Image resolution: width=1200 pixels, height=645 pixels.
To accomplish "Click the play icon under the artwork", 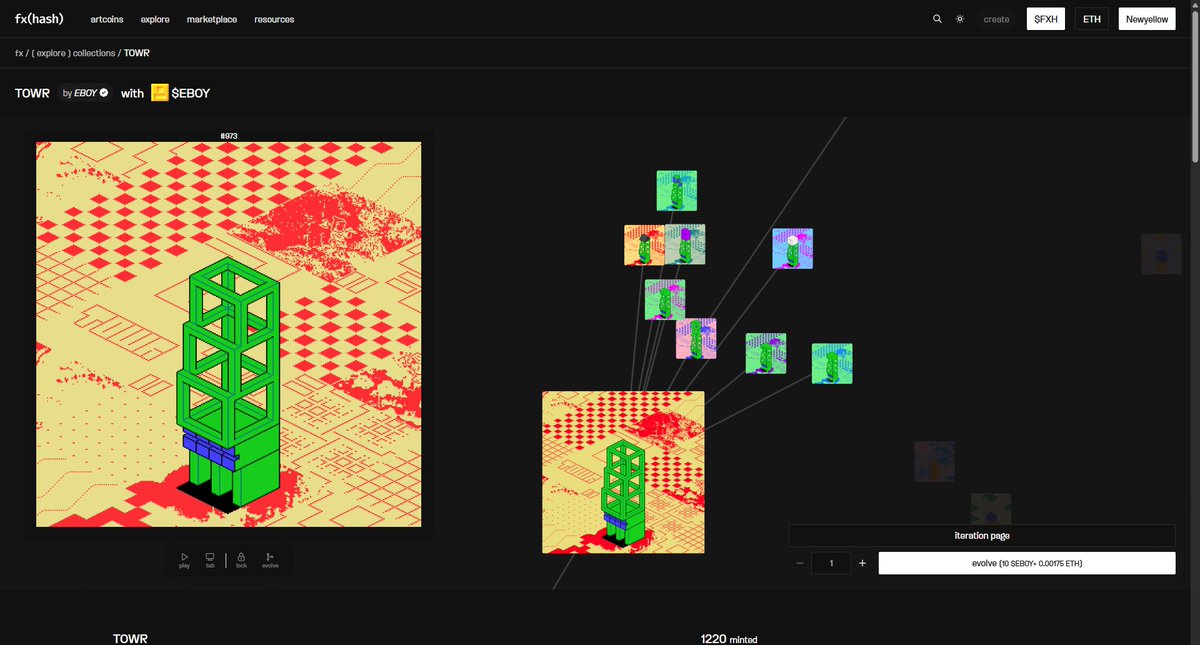I will pos(185,560).
